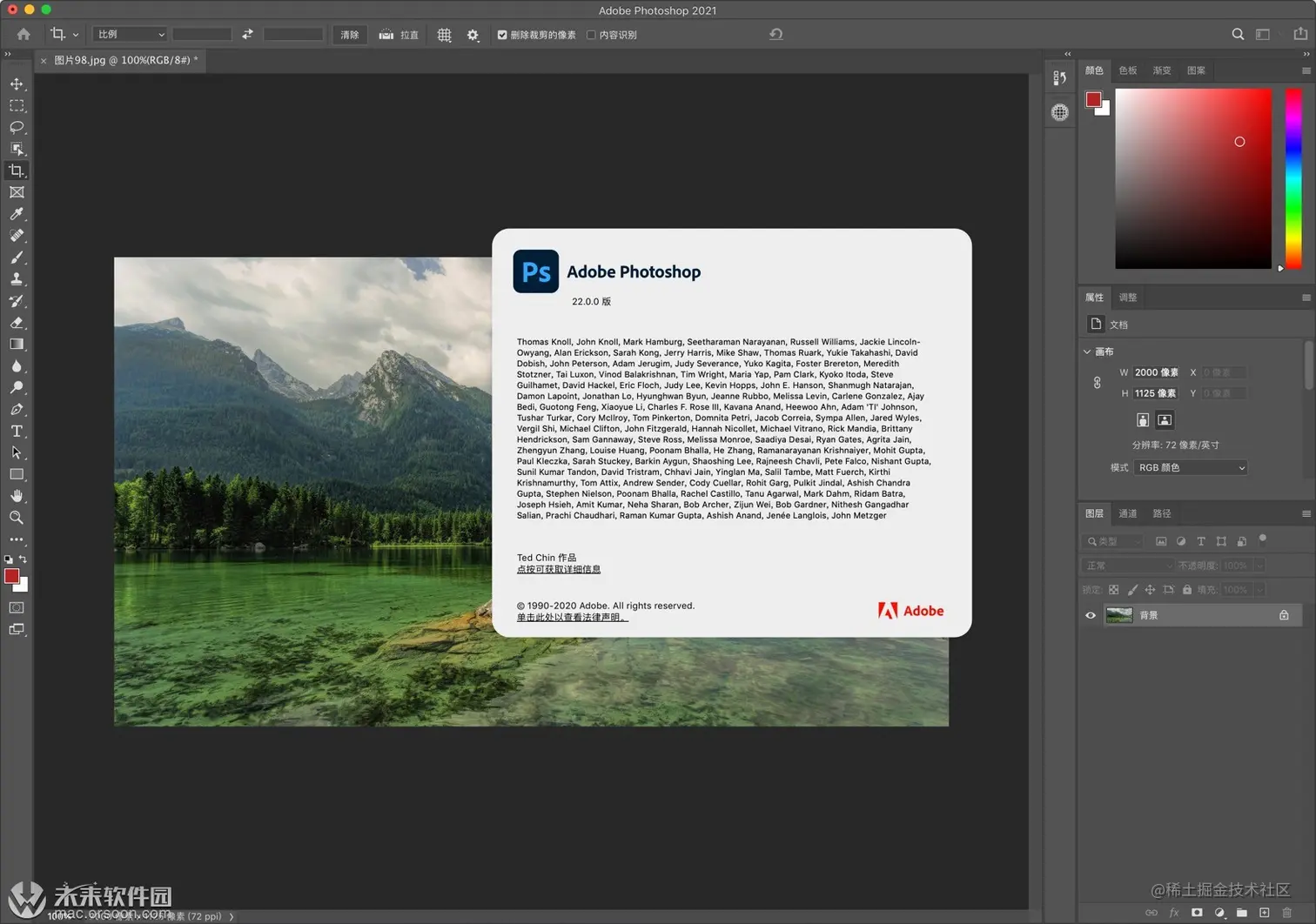Image resolution: width=1316 pixels, height=924 pixels.
Task: Click the rainbow hue slider strip
Action: (1293, 178)
